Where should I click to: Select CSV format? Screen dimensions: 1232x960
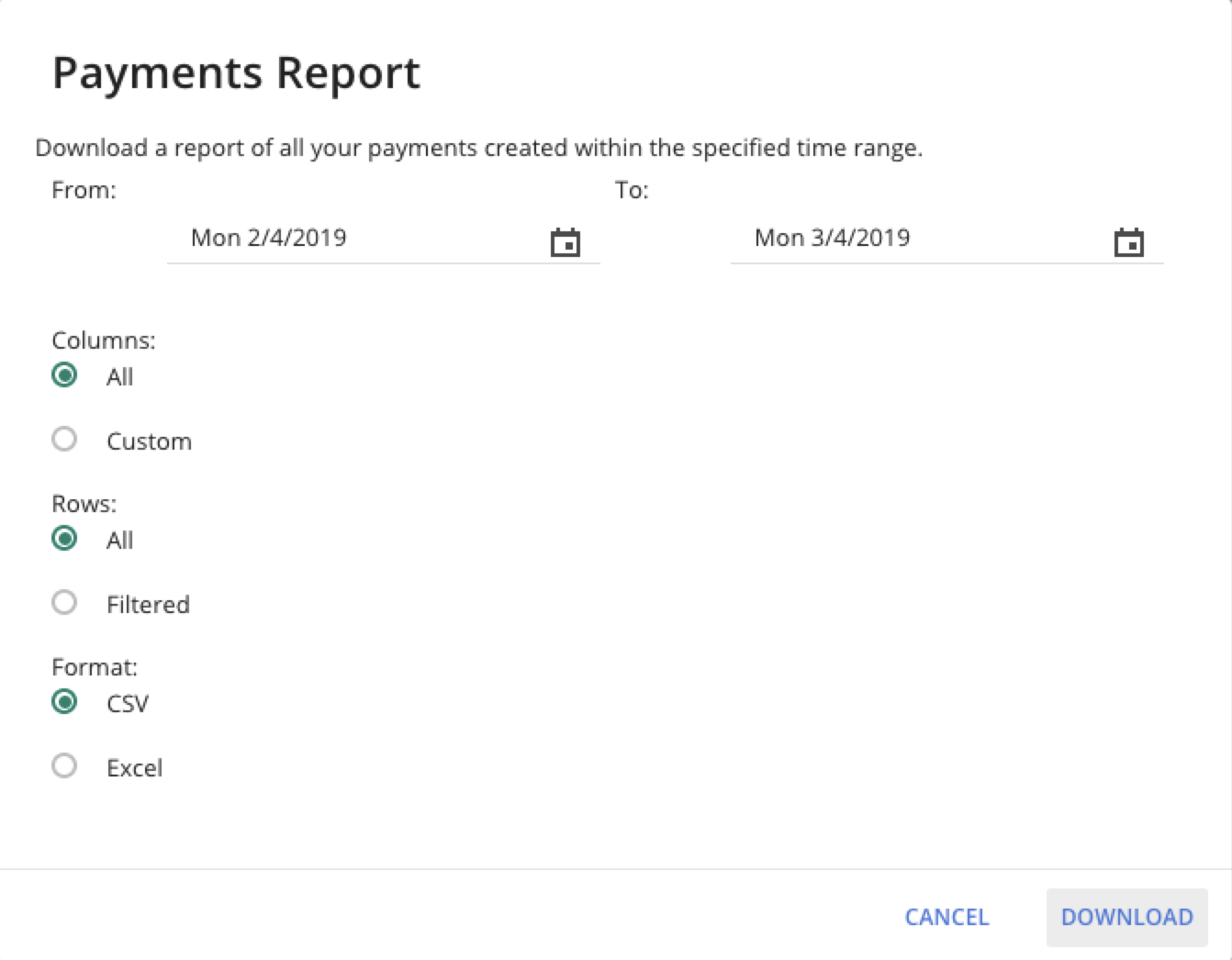[x=64, y=702]
